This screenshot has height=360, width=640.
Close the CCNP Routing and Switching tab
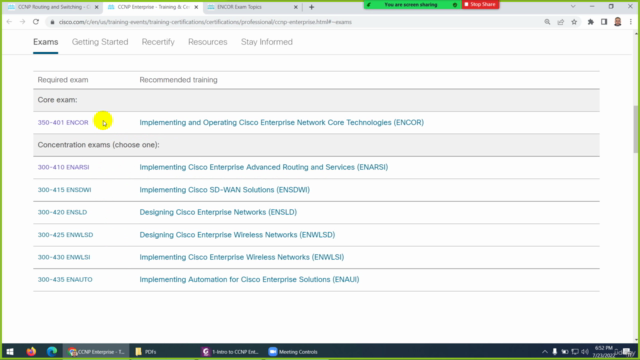(97, 7)
